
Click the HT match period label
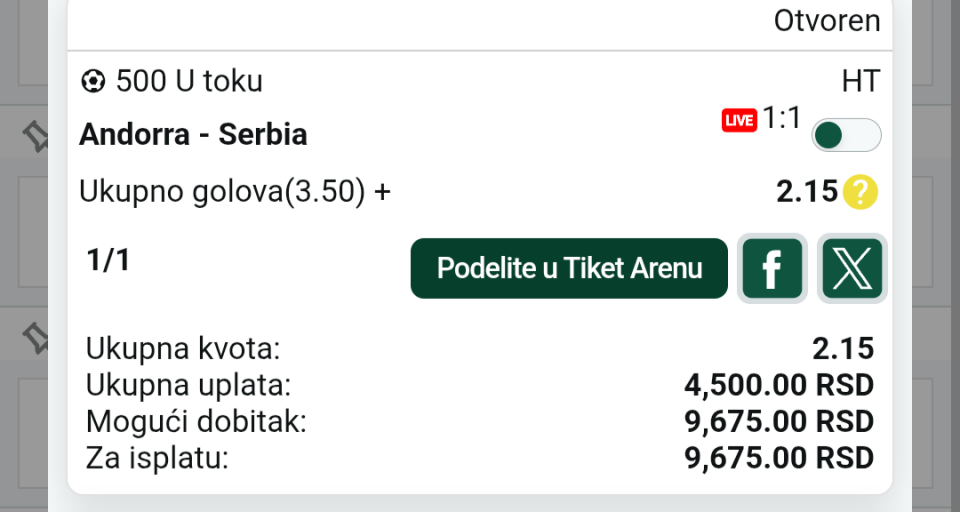(861, 81)
